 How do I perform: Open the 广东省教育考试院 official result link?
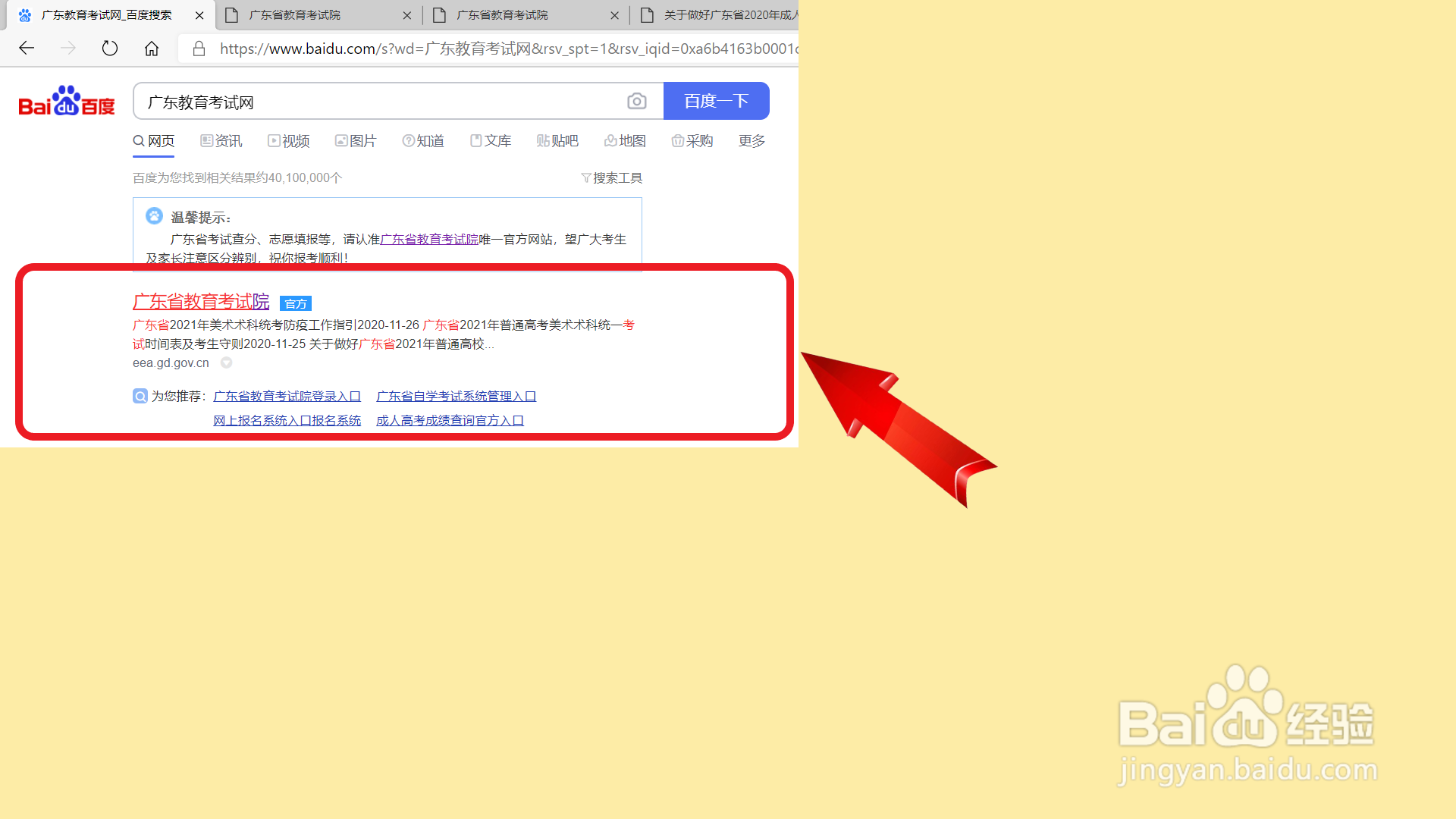pos(201,302)
